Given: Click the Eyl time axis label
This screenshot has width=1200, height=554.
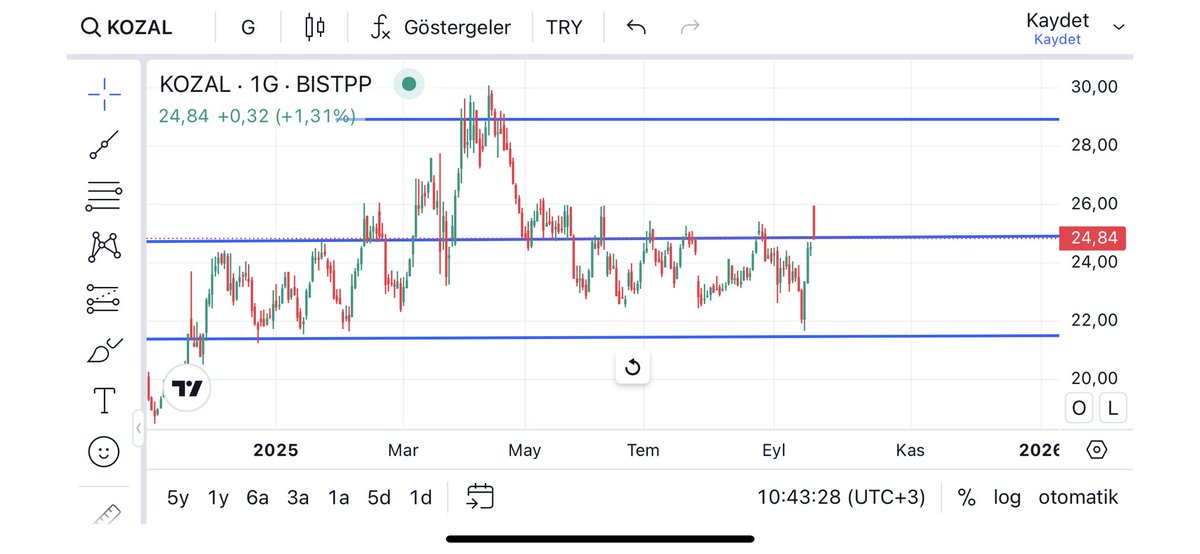Looking at the screenshot, I should [774, 450].
